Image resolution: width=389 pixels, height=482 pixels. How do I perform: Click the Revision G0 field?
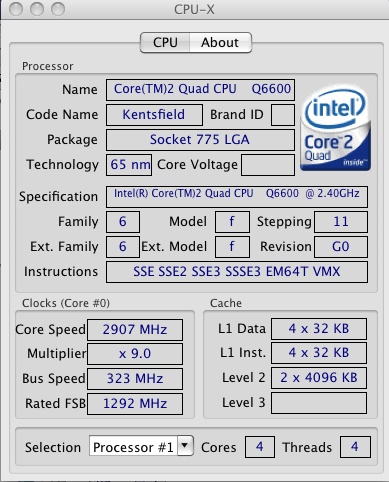click(341, 247)
